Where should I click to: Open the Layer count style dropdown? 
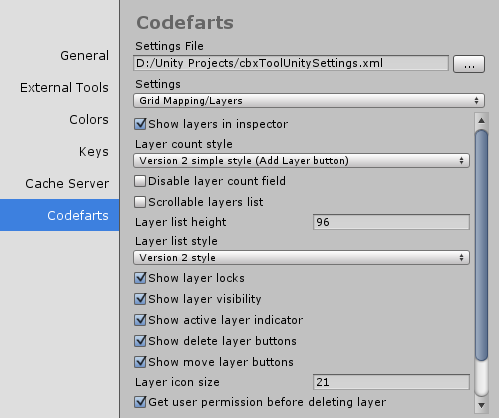(x=301, y=161)
